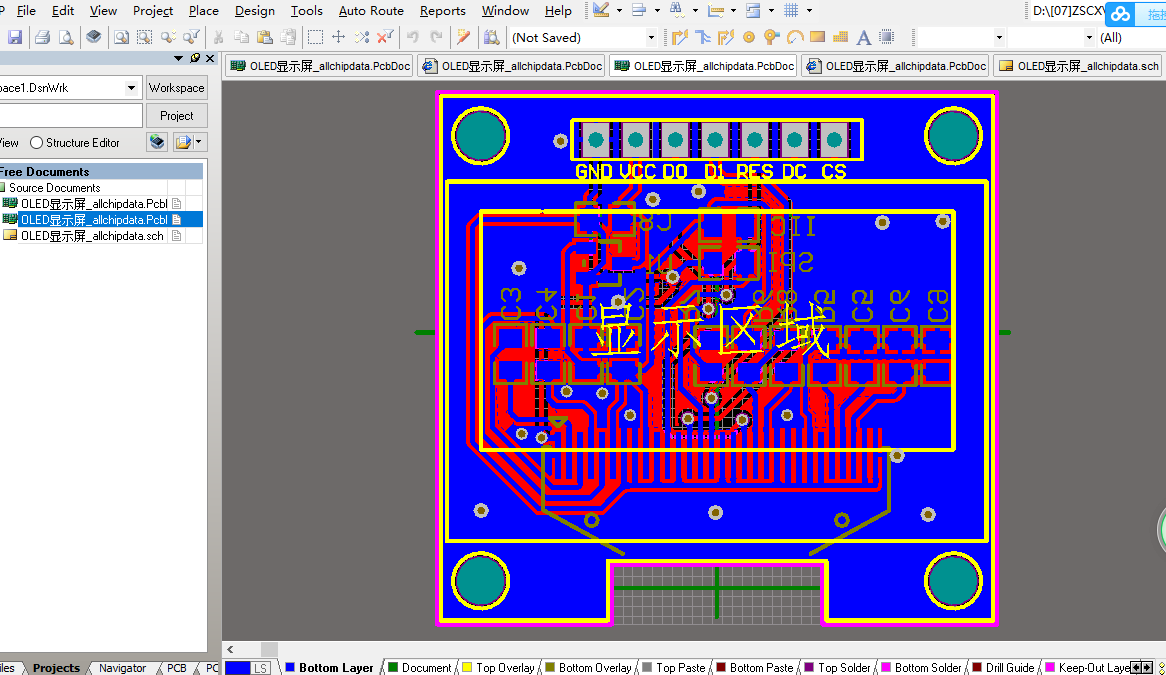Select the Place Polygon Plane tool

(x=841, y=37)
